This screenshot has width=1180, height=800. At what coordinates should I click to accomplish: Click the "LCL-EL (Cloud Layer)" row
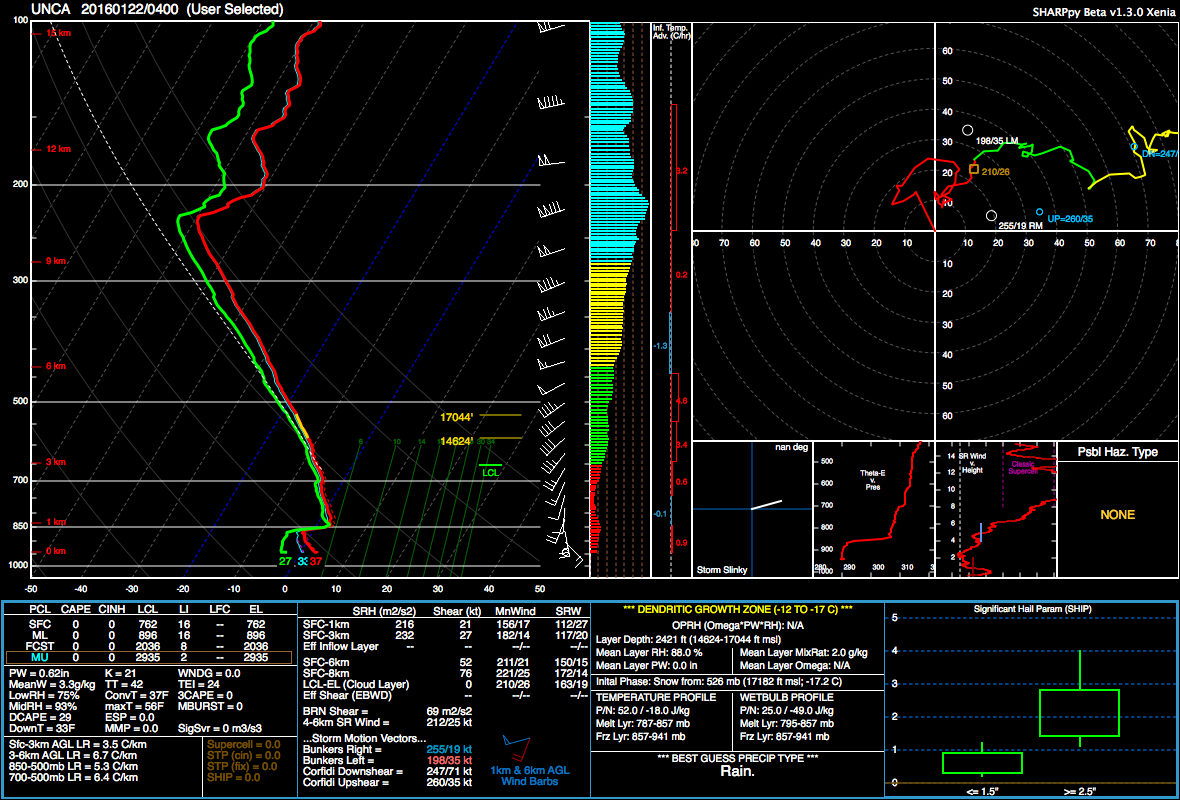pyautogui.click(x=444, y=685)
